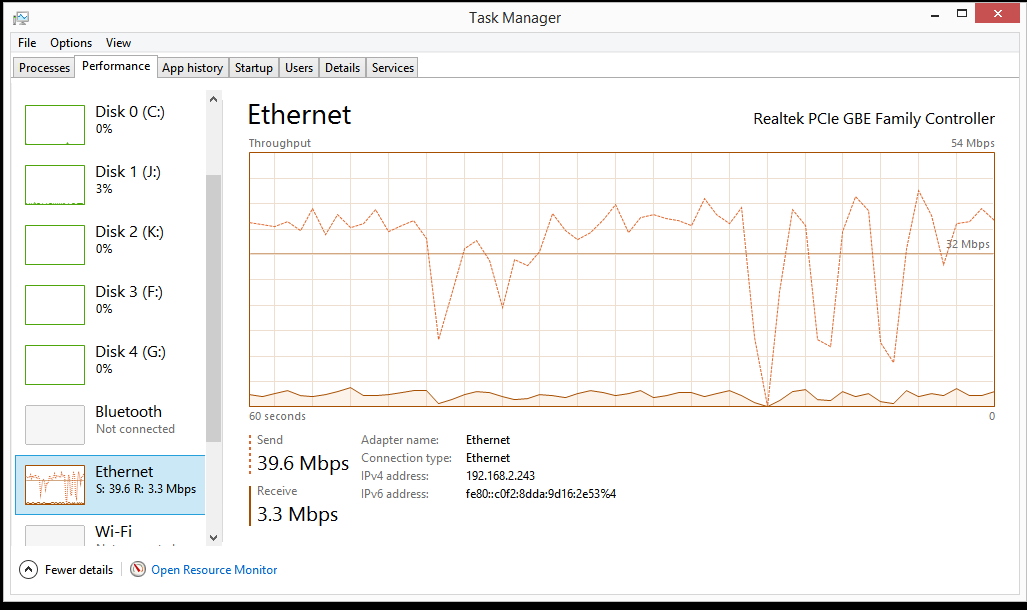Click the Resource Monitor gauge icon

138,569
